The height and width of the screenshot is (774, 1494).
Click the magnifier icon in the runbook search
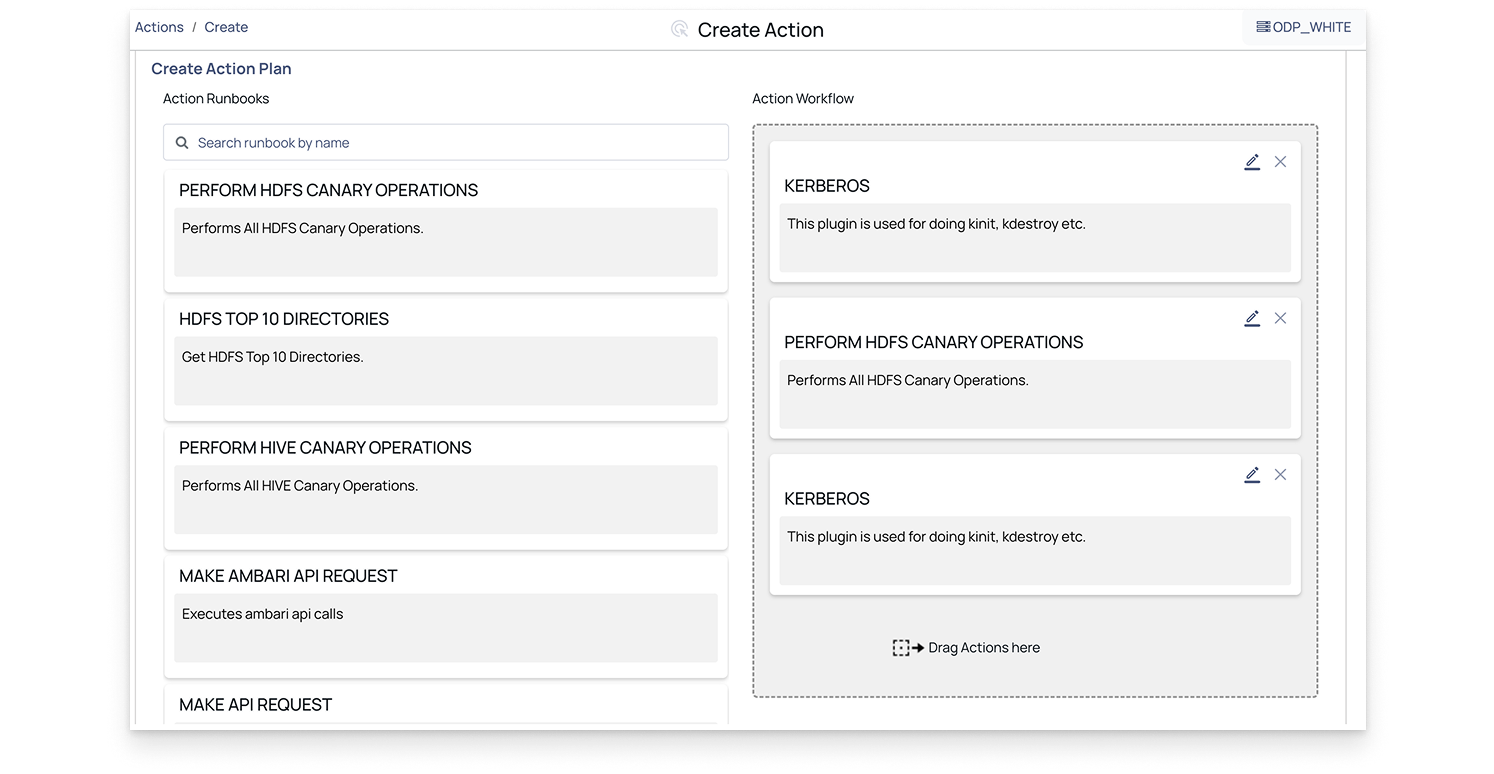point(182,143)
